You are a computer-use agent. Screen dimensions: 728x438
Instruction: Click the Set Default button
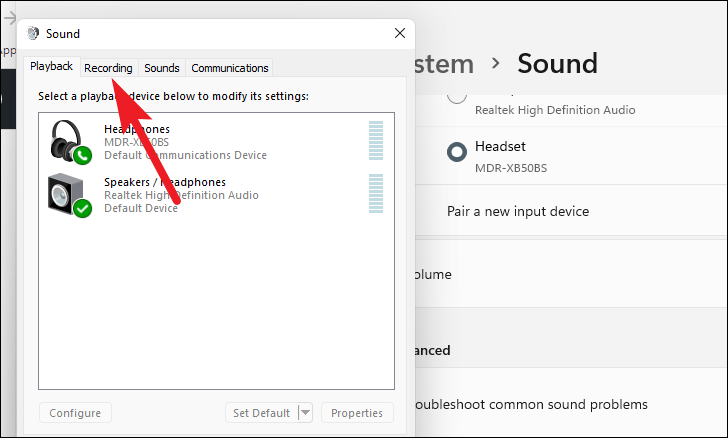[261, 413]
